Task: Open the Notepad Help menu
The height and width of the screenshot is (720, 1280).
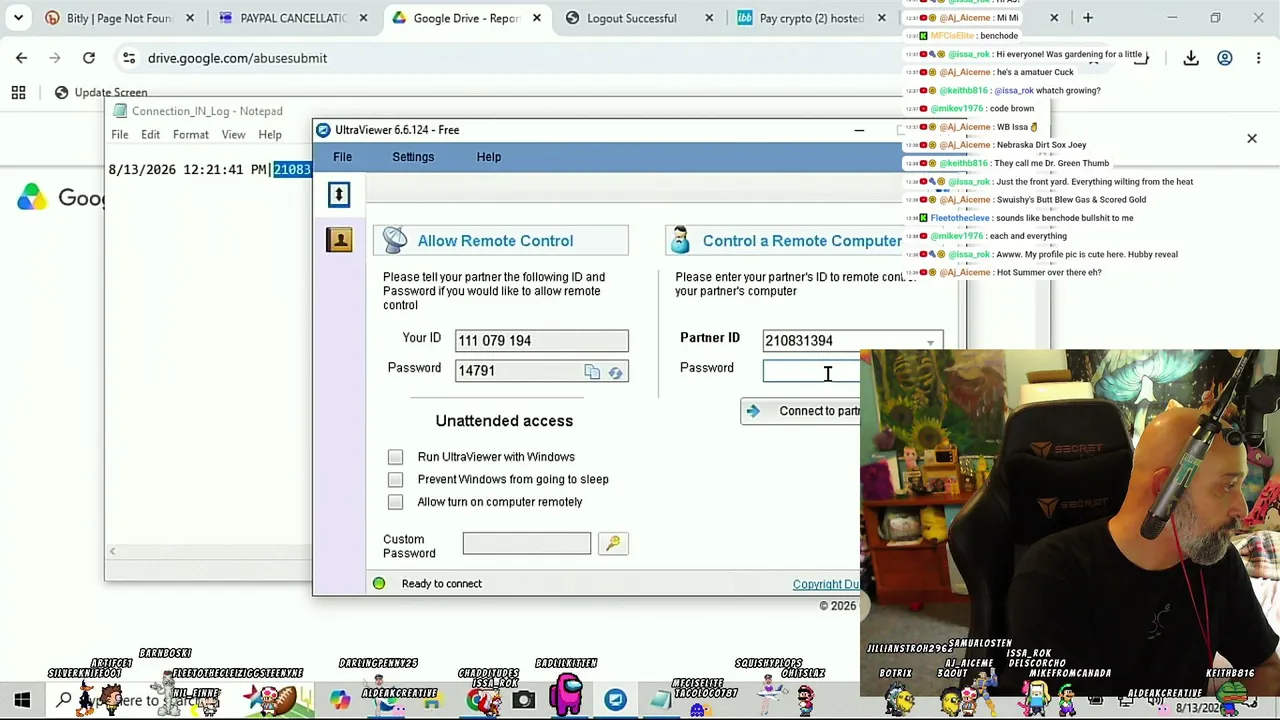Action: 270,135
